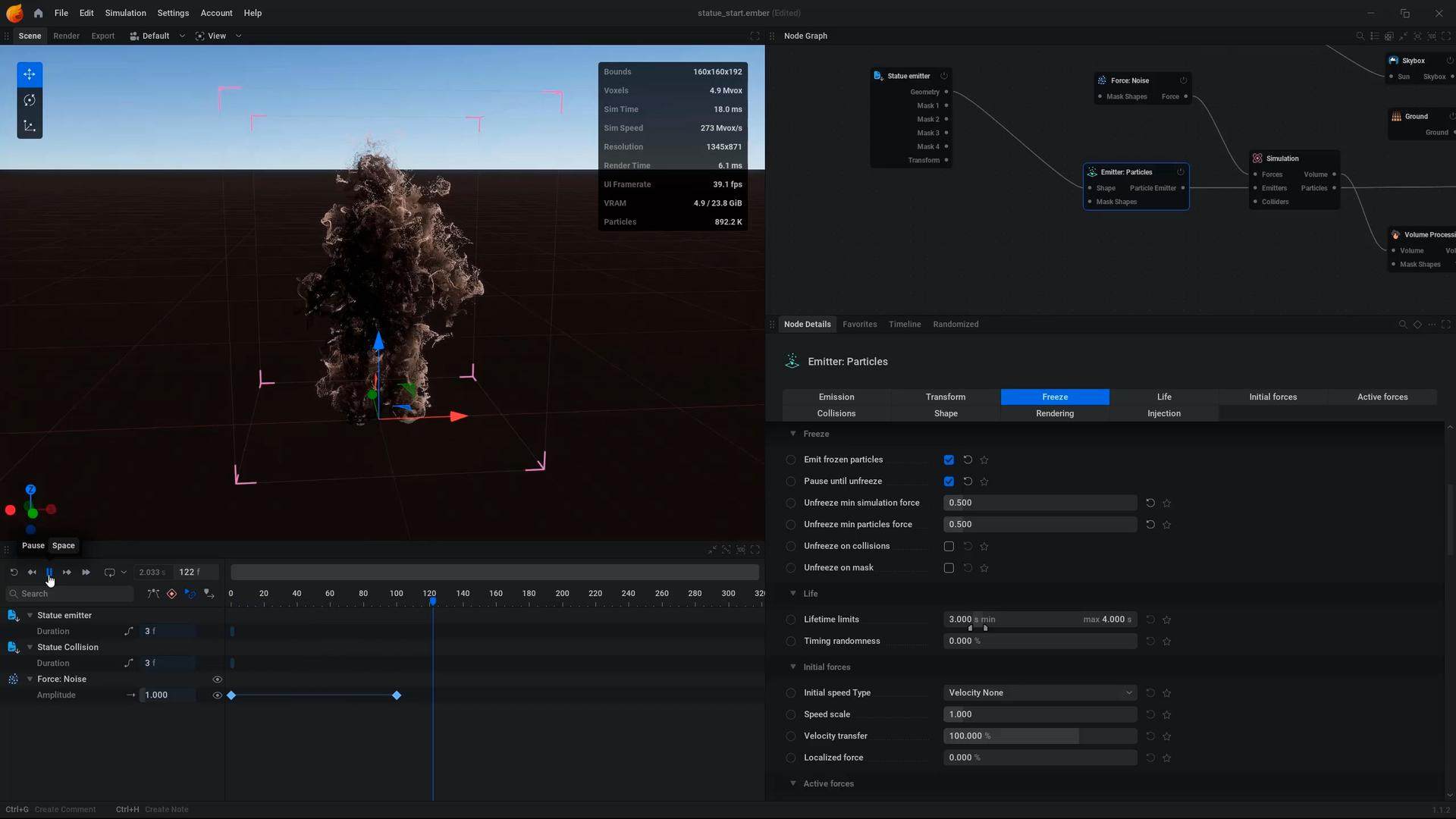1456x819 pixels.
Task: Select the Move transform tool in viewport
Action: click(x=30, y=74)
